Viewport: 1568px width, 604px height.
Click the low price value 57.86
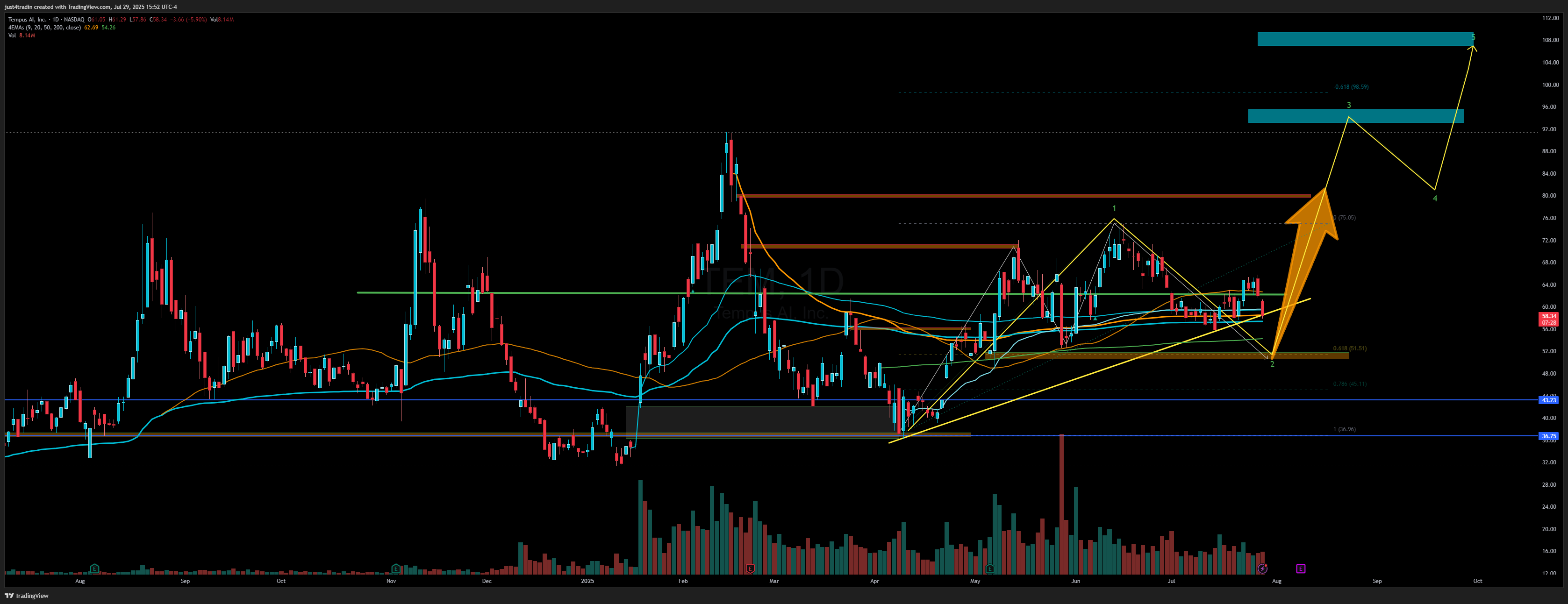click(139, 20)
